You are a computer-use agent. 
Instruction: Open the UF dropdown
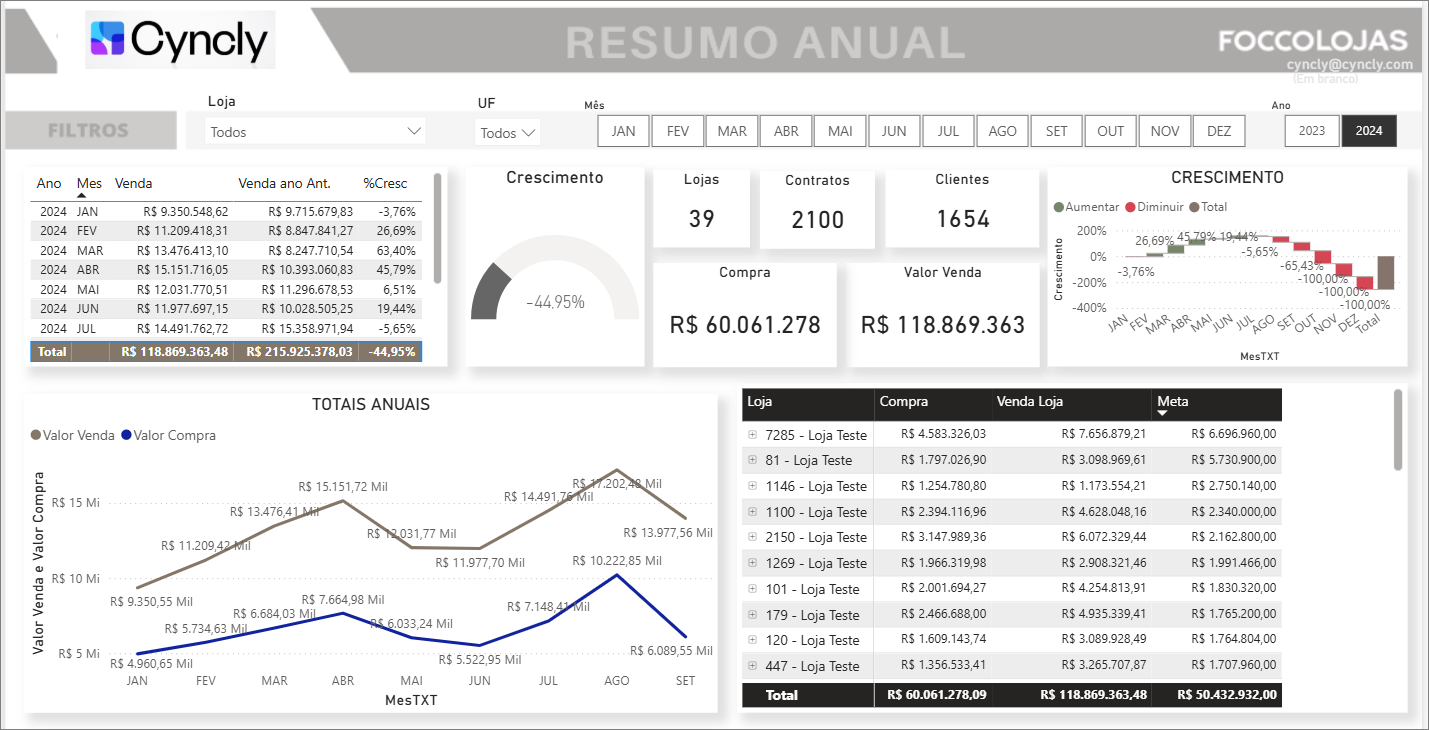coord(508,132)
